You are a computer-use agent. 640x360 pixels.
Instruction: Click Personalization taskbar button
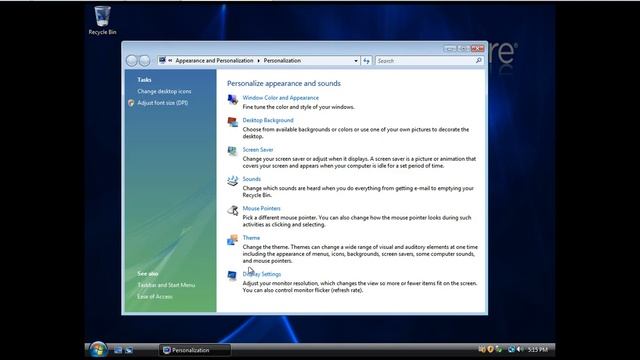tap(195, 350)
